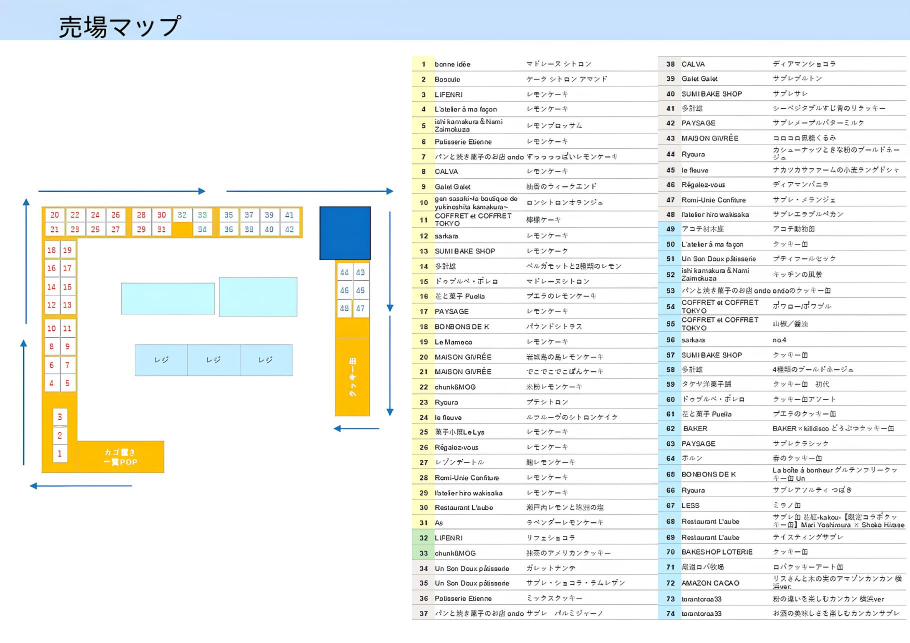Click the As entry, row 31

click(439, 523)
